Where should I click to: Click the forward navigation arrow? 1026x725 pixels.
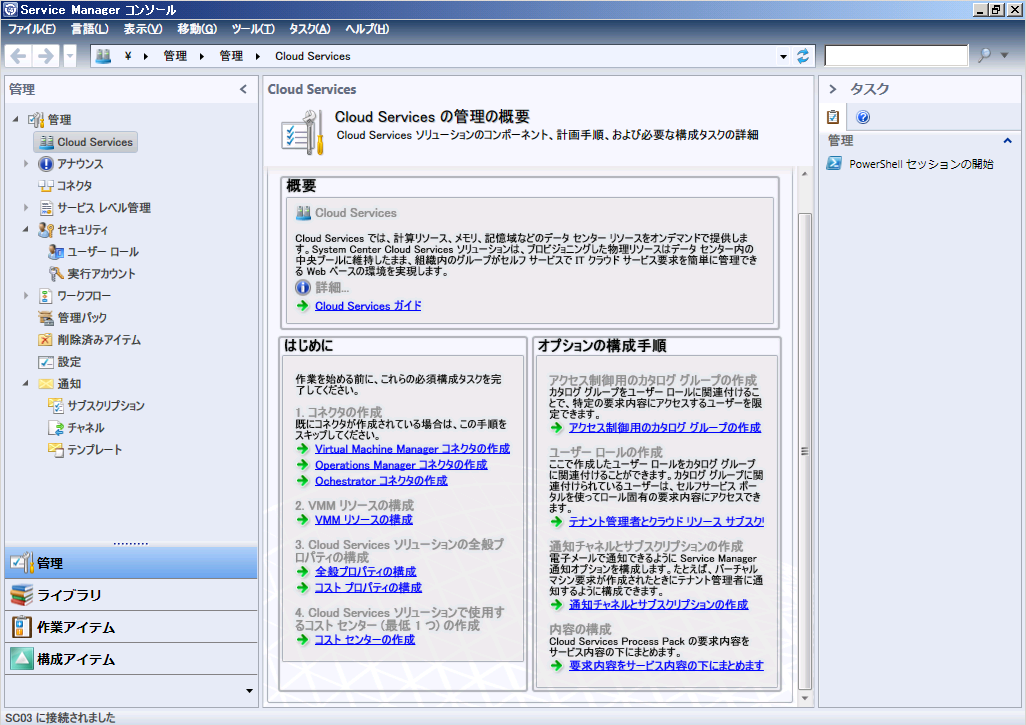point(45,56)
